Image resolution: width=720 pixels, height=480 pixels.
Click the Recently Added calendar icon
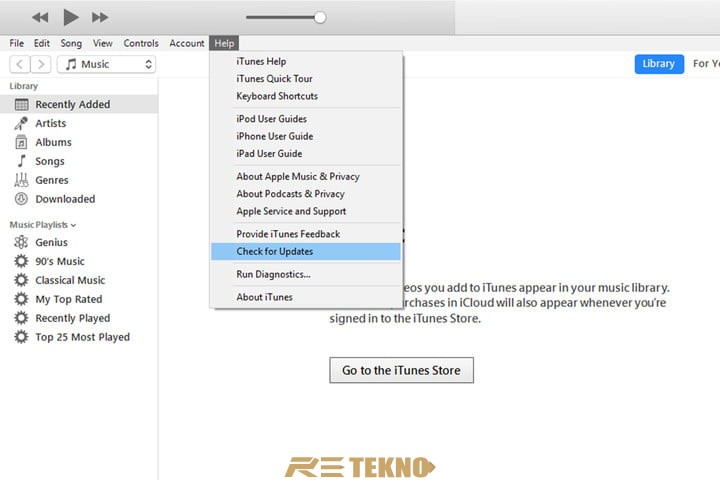tap(21, 105)
